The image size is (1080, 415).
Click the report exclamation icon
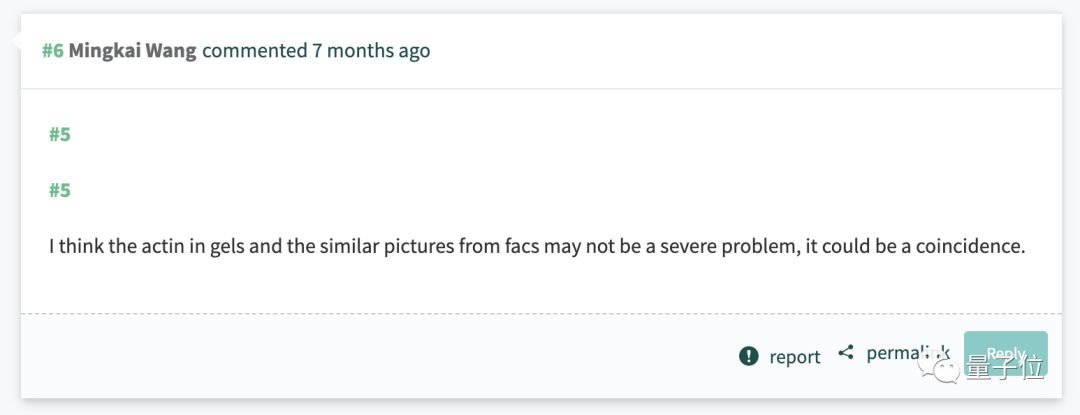[748, 355]
